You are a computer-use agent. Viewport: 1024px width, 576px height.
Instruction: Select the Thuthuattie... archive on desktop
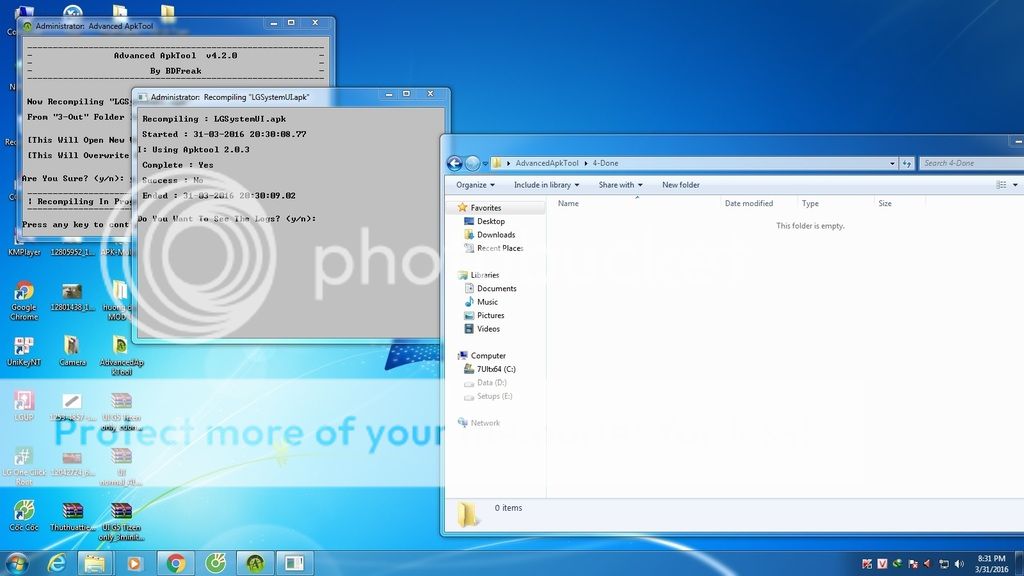tap(72, 516)
